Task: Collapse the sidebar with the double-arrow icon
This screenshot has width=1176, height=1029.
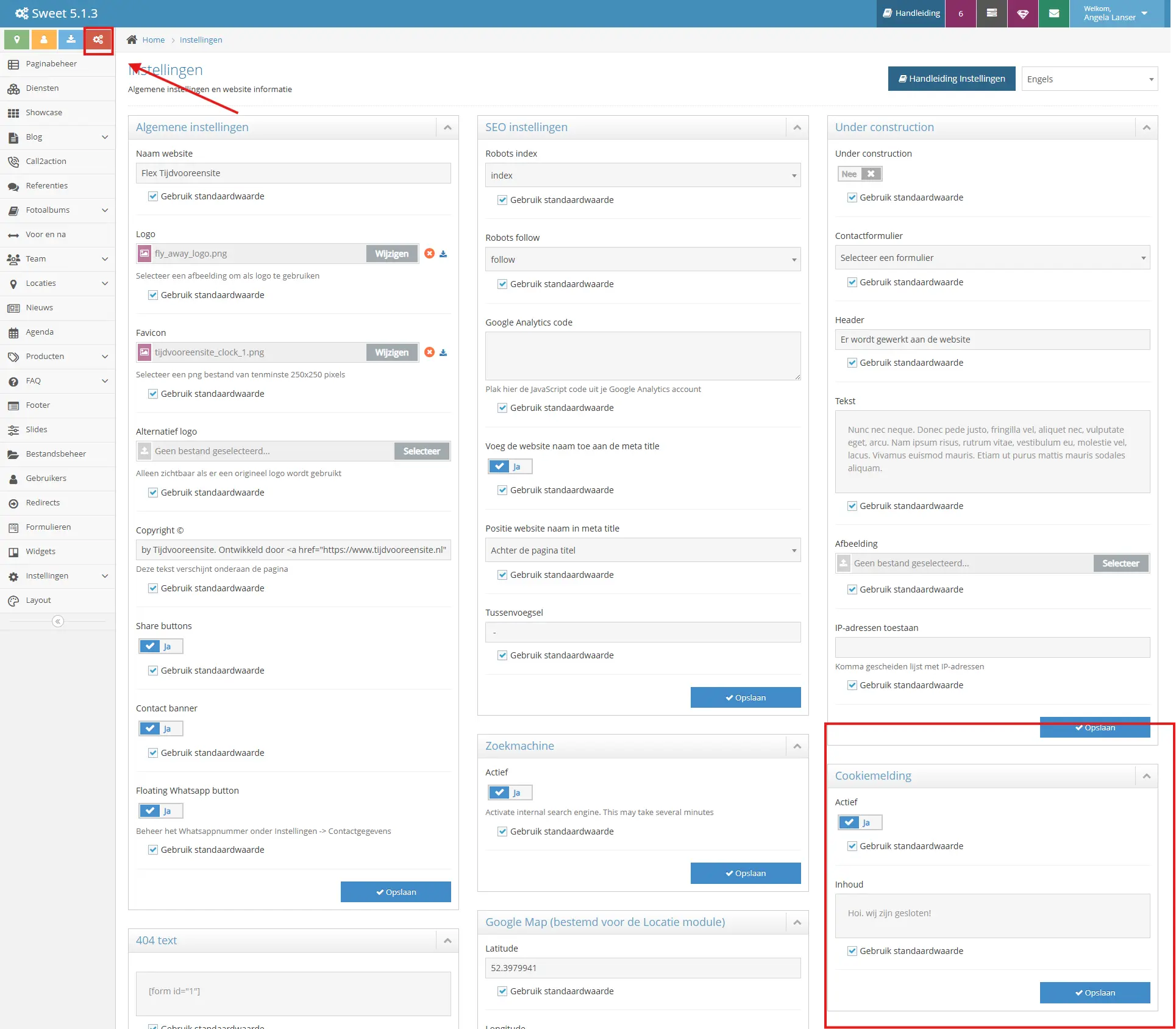Action: click(58, 621)
